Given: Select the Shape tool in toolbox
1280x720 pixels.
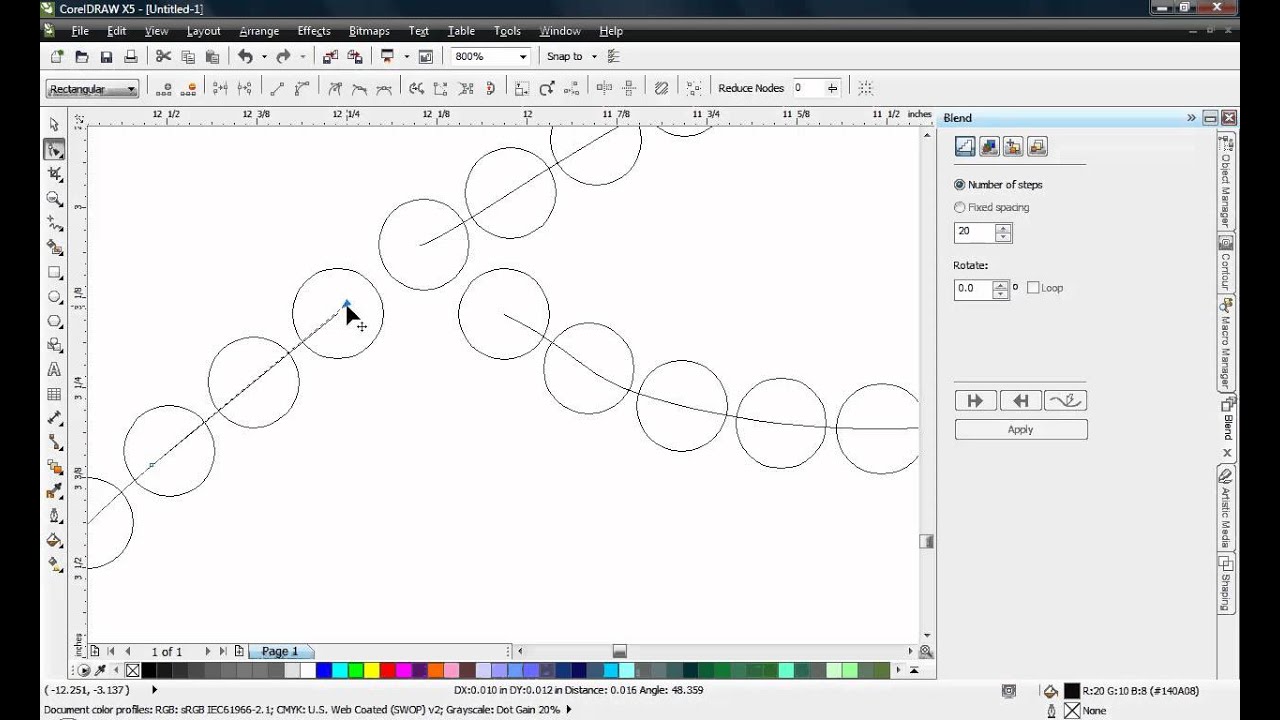Looking at the screenshot, I should (x=54, y=150).
